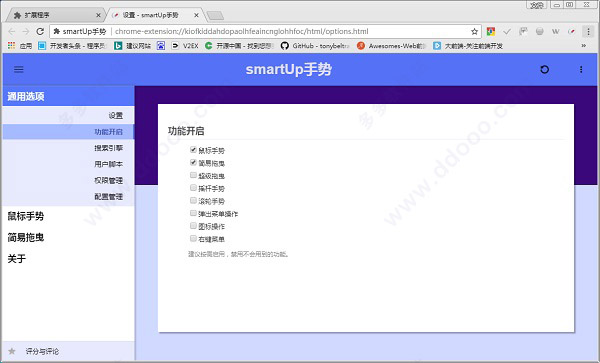Open the 建议网站 Bing bookmark
This screenshot has width=600, height=363.
tap(132, 46)
